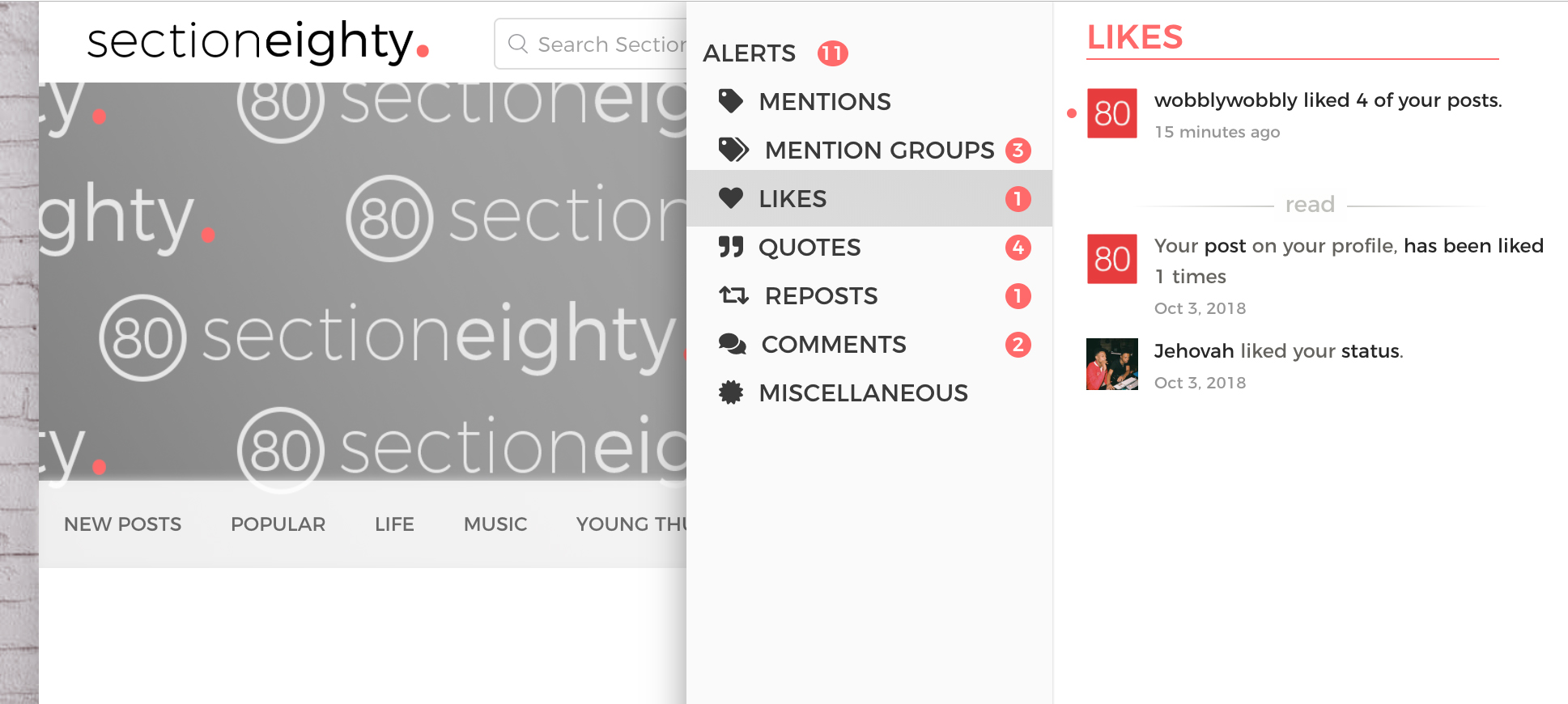Go to the Life category tab

point(394,524)
